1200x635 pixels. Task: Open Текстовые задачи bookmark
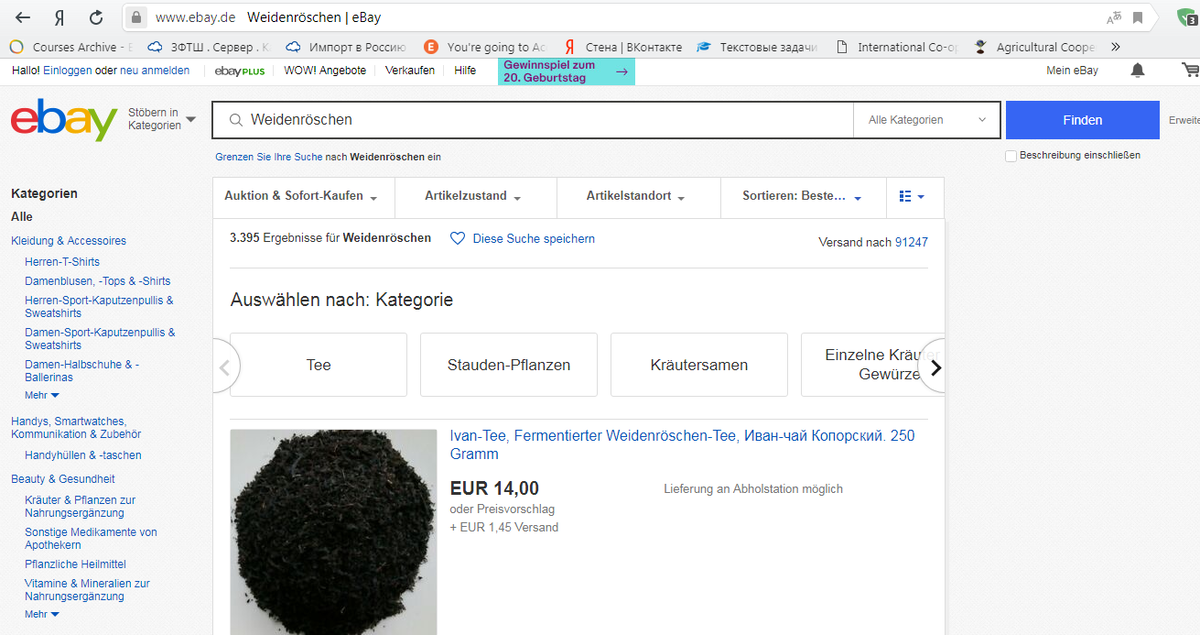[x=757, y=47]
